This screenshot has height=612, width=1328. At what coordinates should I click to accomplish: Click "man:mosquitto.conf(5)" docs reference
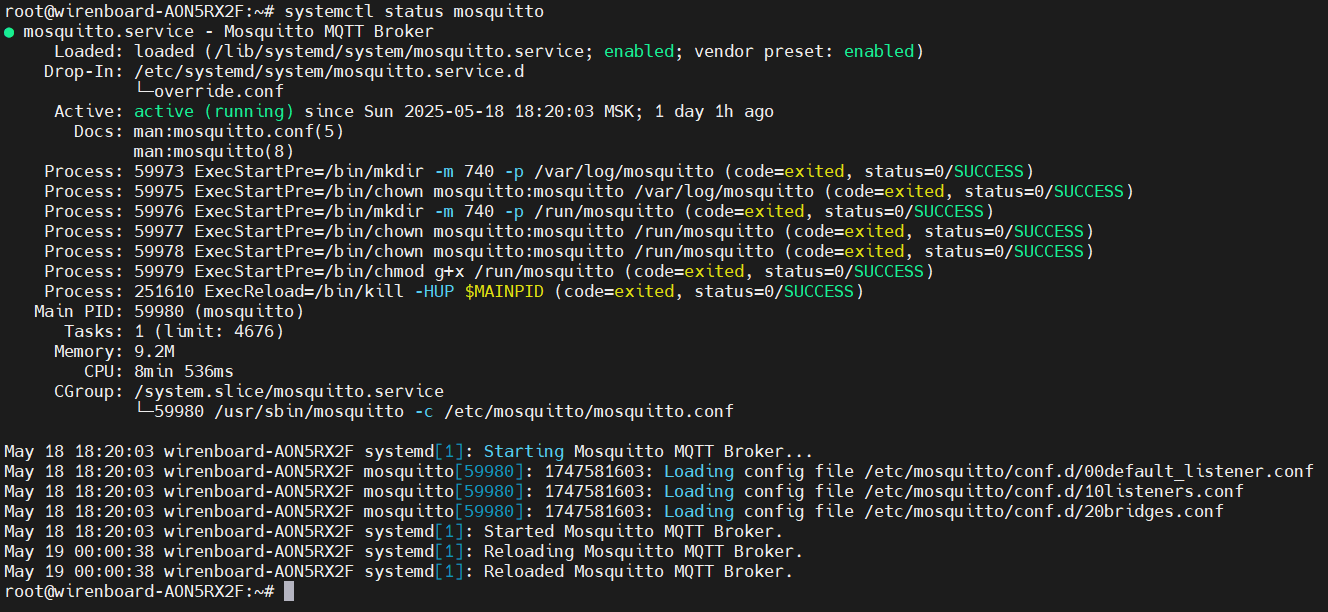(x=239, y=131)
